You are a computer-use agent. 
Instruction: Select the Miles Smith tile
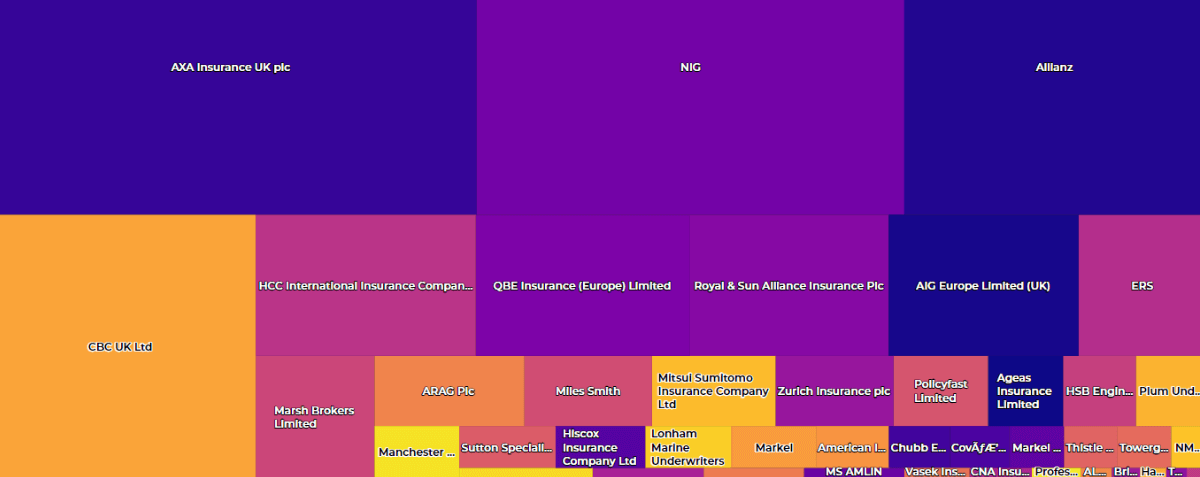point(588,390)
